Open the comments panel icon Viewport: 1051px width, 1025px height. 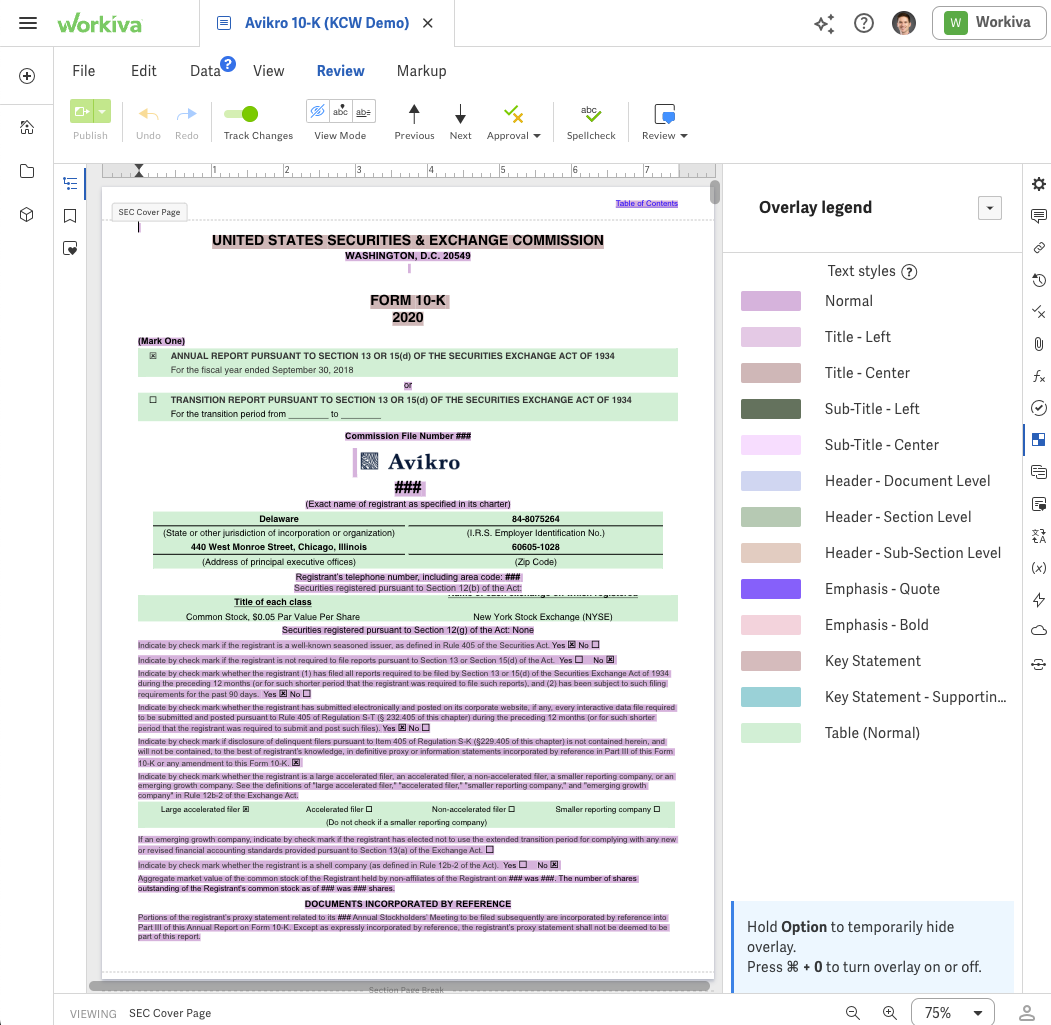tap(1038, 216)
